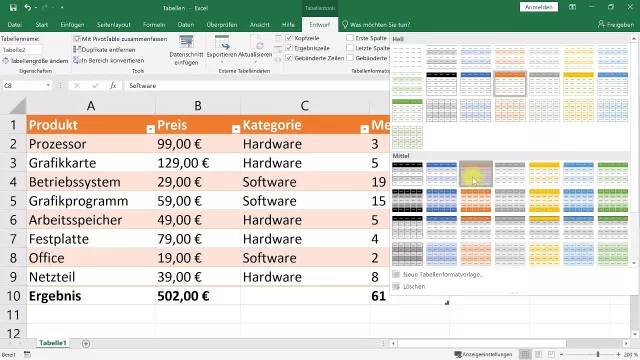Viewport: 640px width, 360px height.
Task: Click Anzeigeeinstellungen in status bar
Action: point(483,354)
